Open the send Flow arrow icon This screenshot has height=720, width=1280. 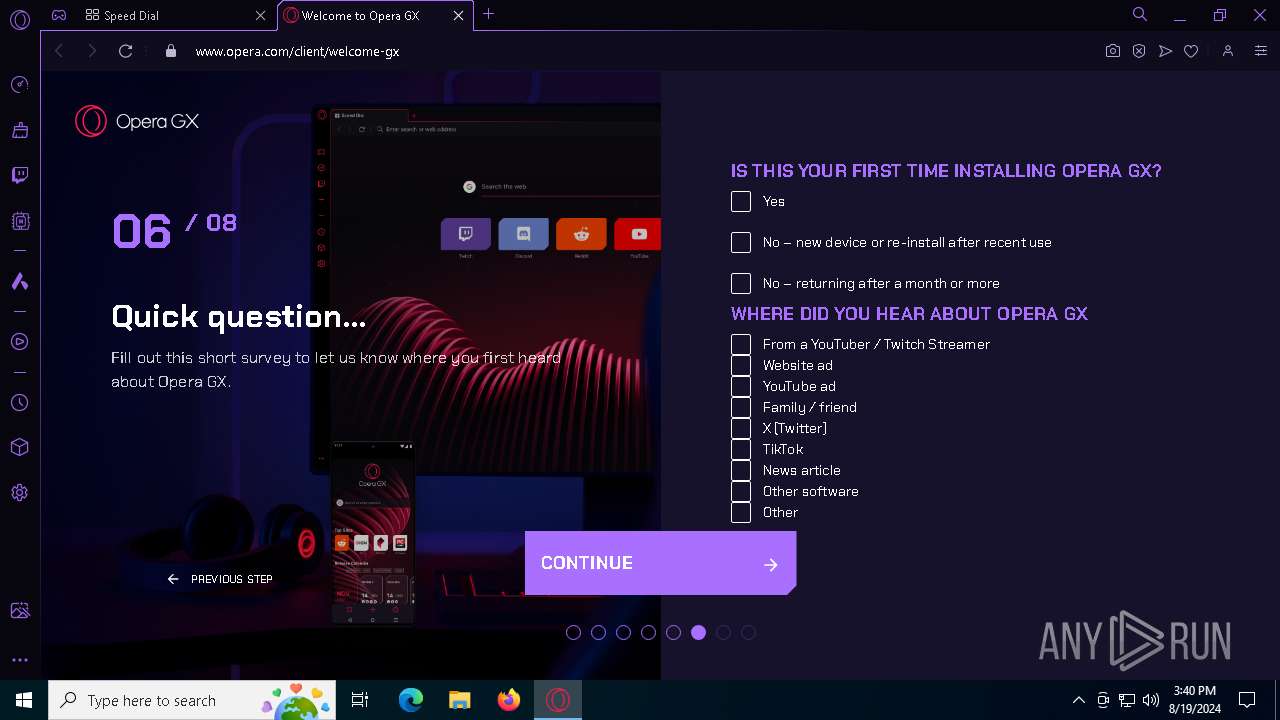[x=1165, y=51]
